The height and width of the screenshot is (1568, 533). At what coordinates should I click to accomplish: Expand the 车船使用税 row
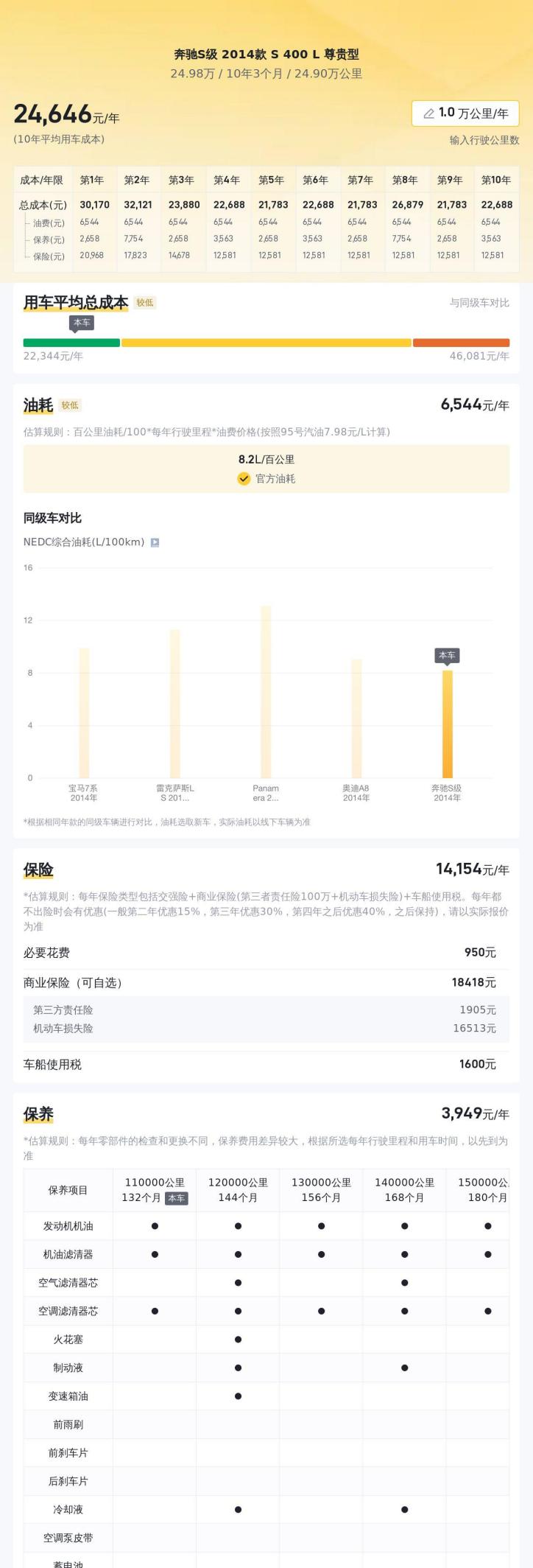tap(266, 1064)
